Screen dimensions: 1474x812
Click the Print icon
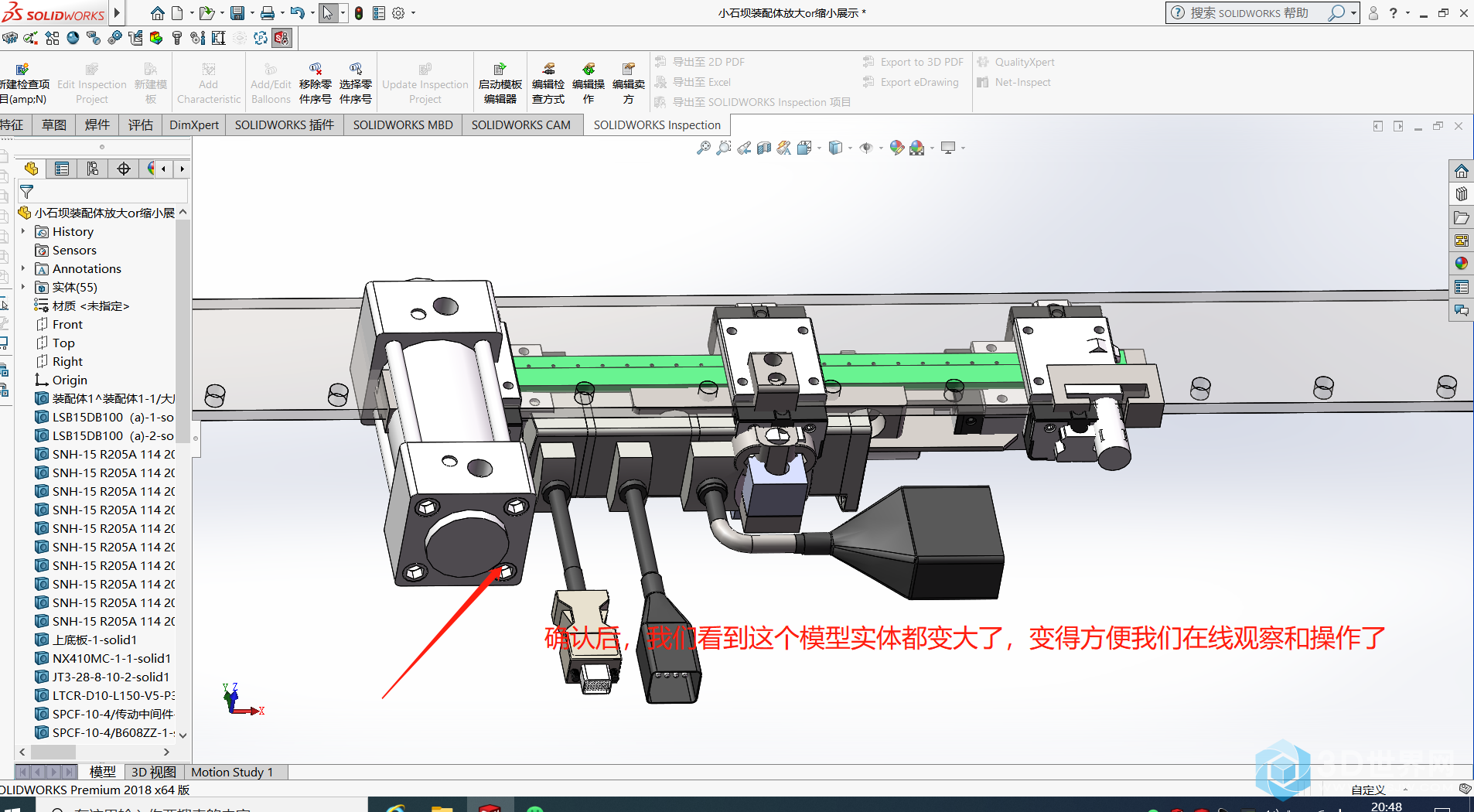coord(268,13)
